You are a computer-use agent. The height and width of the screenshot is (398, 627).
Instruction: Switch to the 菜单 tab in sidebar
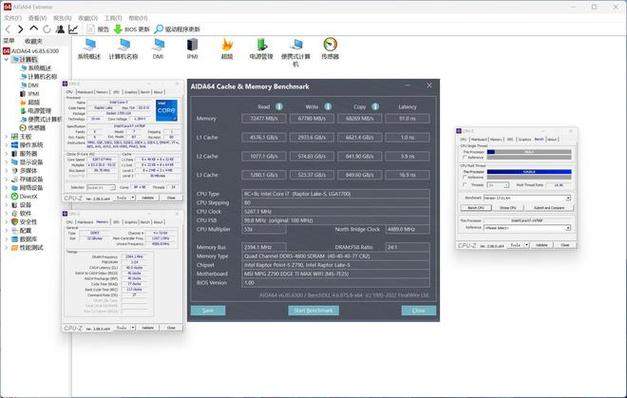click(x=9, y=41)
